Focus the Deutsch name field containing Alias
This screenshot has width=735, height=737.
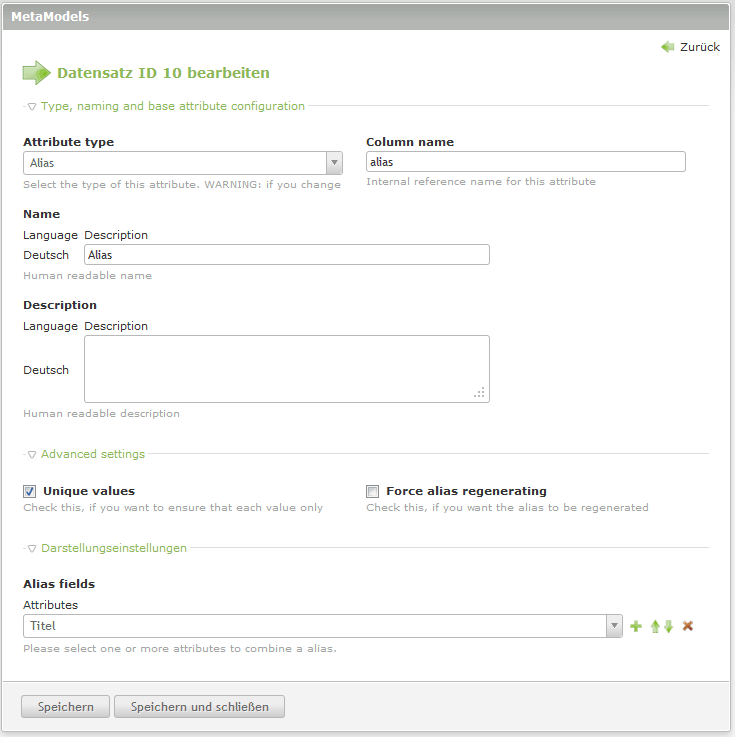tap(287, 255)
